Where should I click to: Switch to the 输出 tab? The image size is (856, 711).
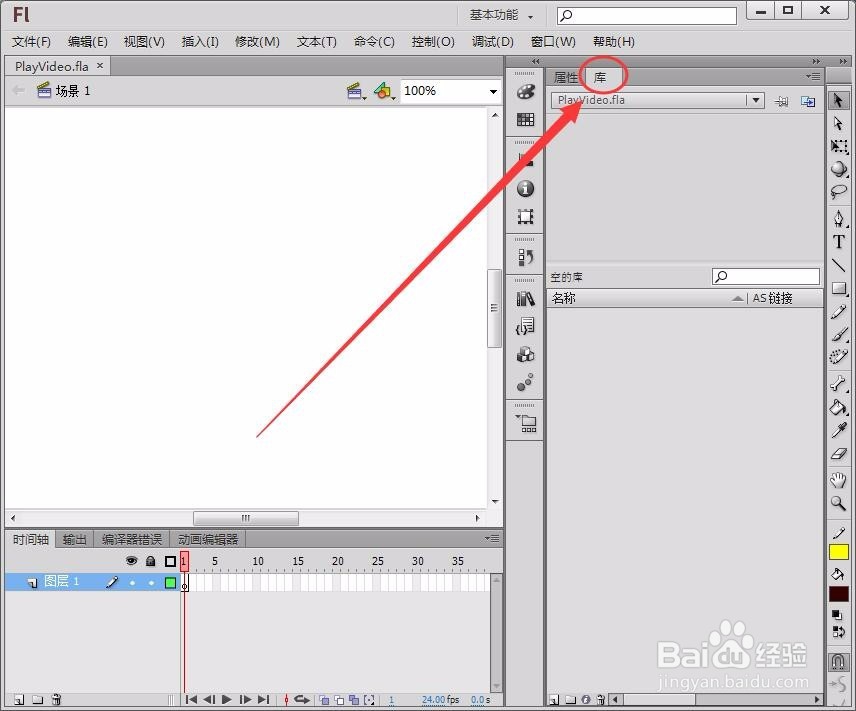coord(74,540)
